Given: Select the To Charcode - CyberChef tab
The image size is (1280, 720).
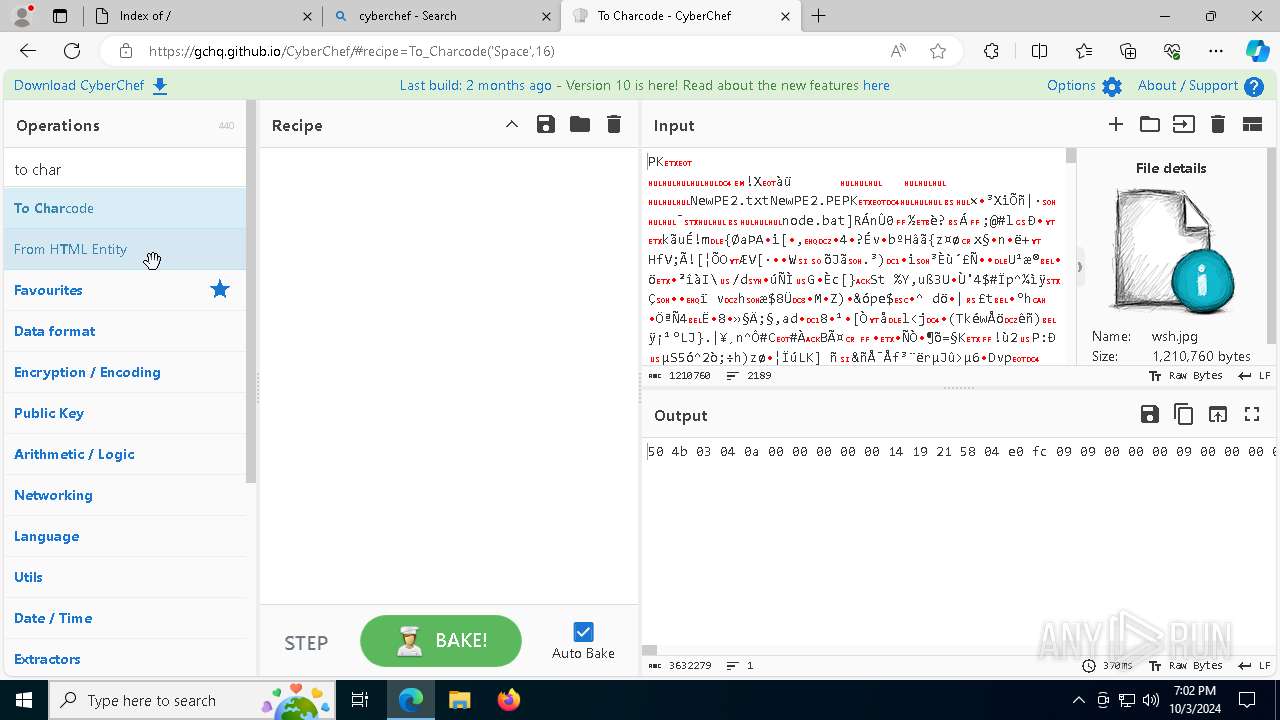Looking at the screenshot, I should point(681,16).
